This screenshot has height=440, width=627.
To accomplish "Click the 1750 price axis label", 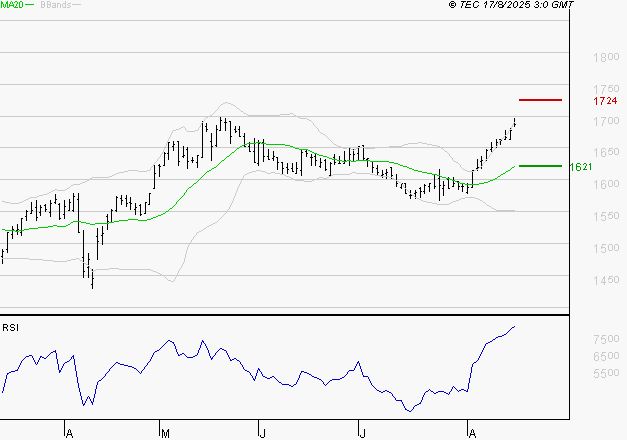I will pyautogui.click(x=606, y=88).
